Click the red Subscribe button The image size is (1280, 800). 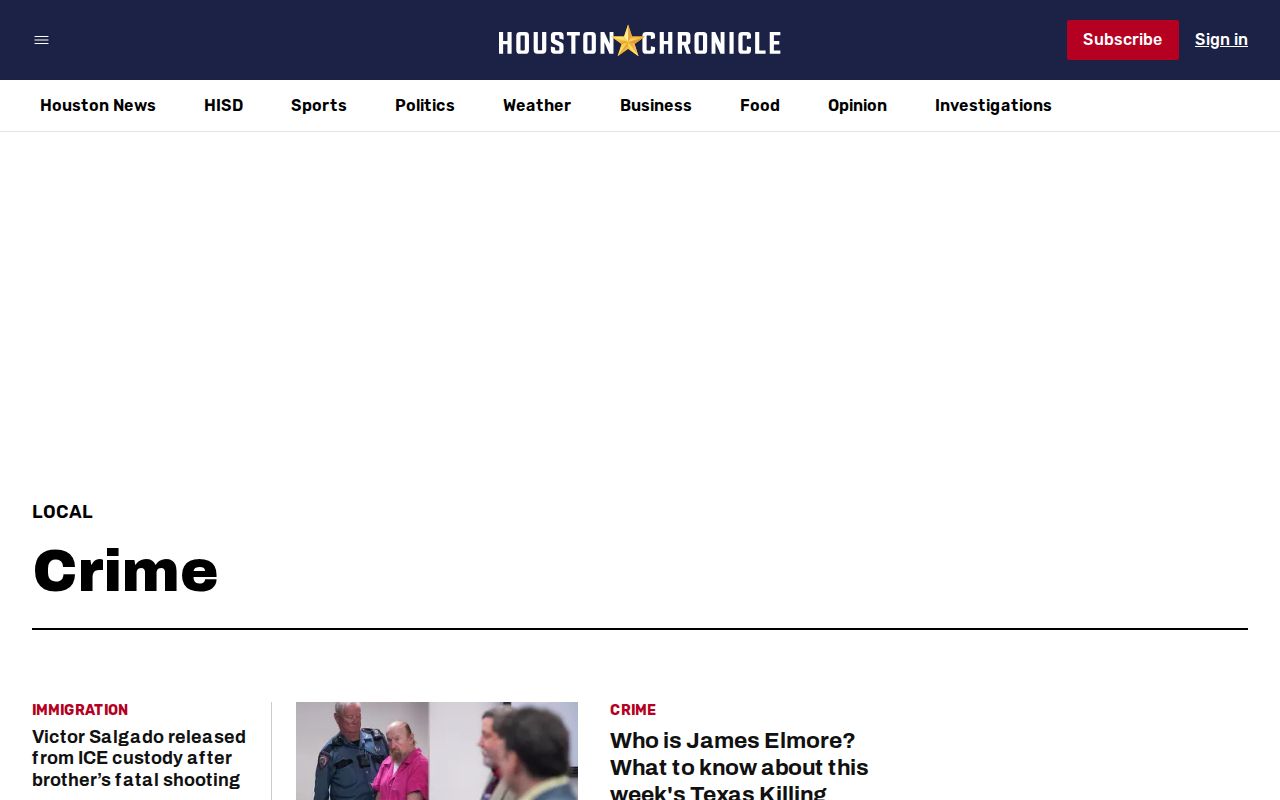[x=1122, y=40]
